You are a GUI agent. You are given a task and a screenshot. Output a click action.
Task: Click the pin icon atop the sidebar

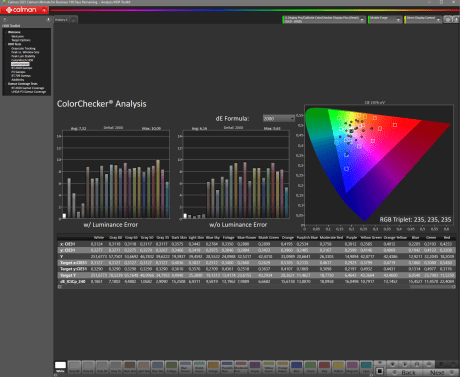pyautogui.click(x=48, y=20)
